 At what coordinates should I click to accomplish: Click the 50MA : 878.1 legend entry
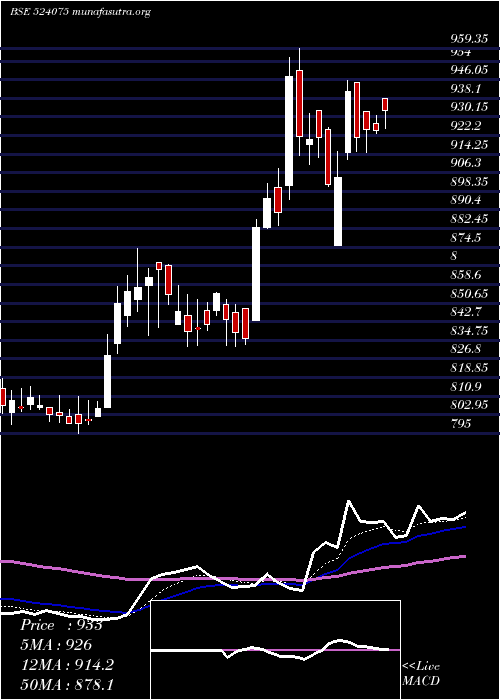coord(67,685)
